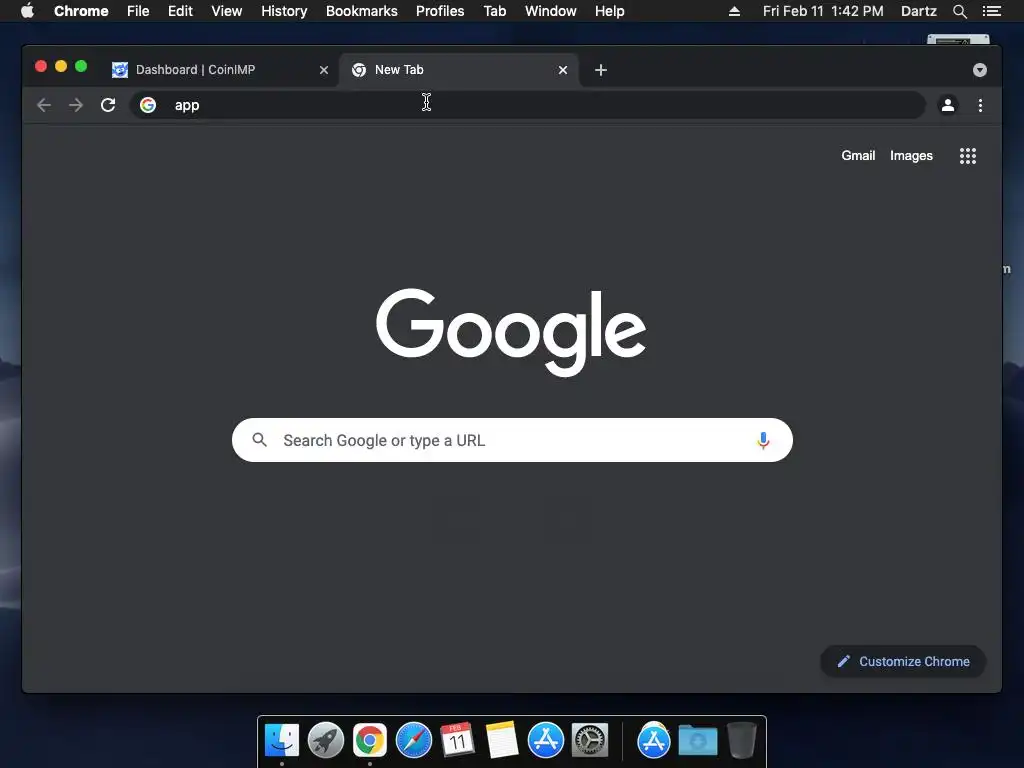Select the New Tab tab
Viewport: 1024px width, 768px height.
click(458, 70)
